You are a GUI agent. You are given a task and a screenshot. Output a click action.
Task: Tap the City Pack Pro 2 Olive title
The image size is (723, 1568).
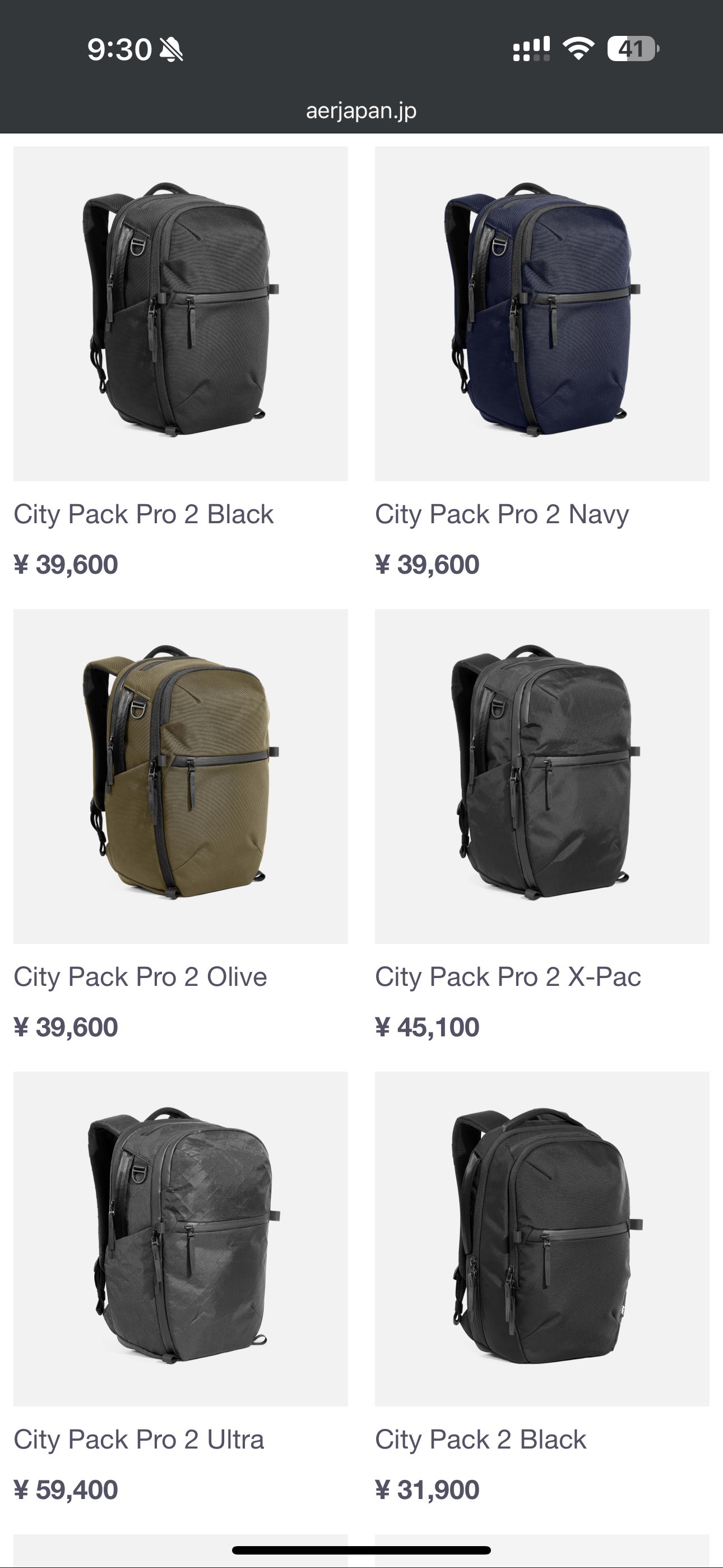[141, 977]
